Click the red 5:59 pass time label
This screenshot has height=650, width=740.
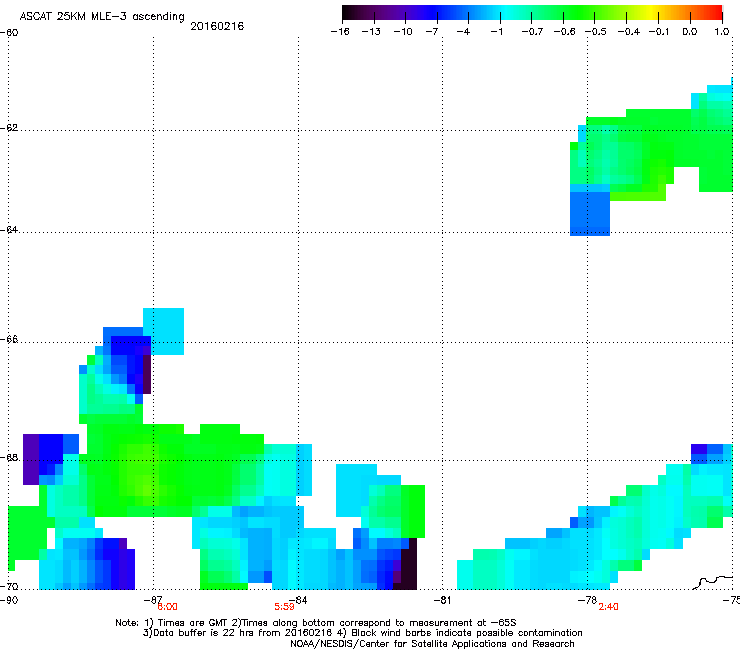click(285, 607)
